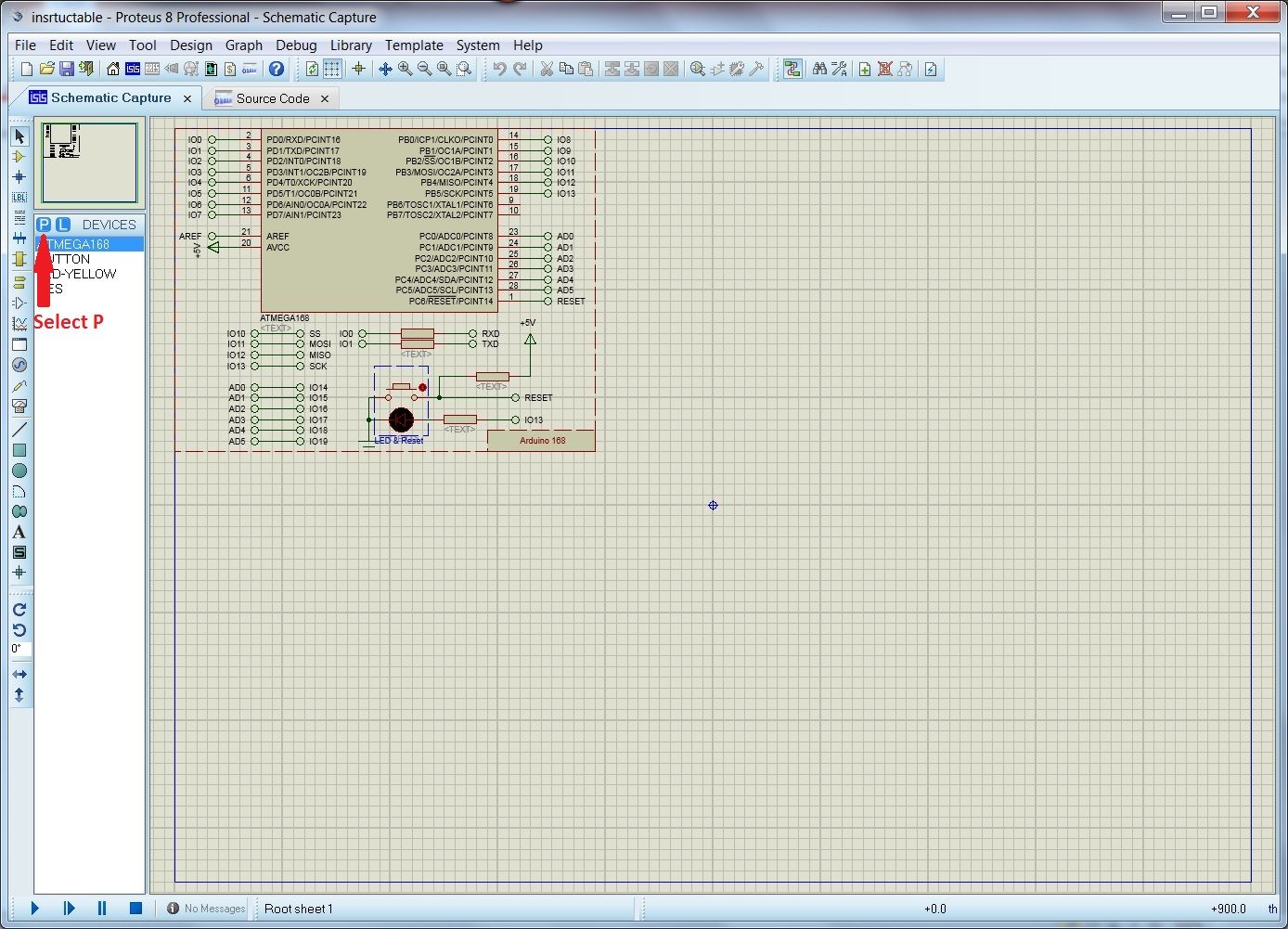Select the Junction dot mode tool
The image size is (1288, 929).
click(19, 176)
